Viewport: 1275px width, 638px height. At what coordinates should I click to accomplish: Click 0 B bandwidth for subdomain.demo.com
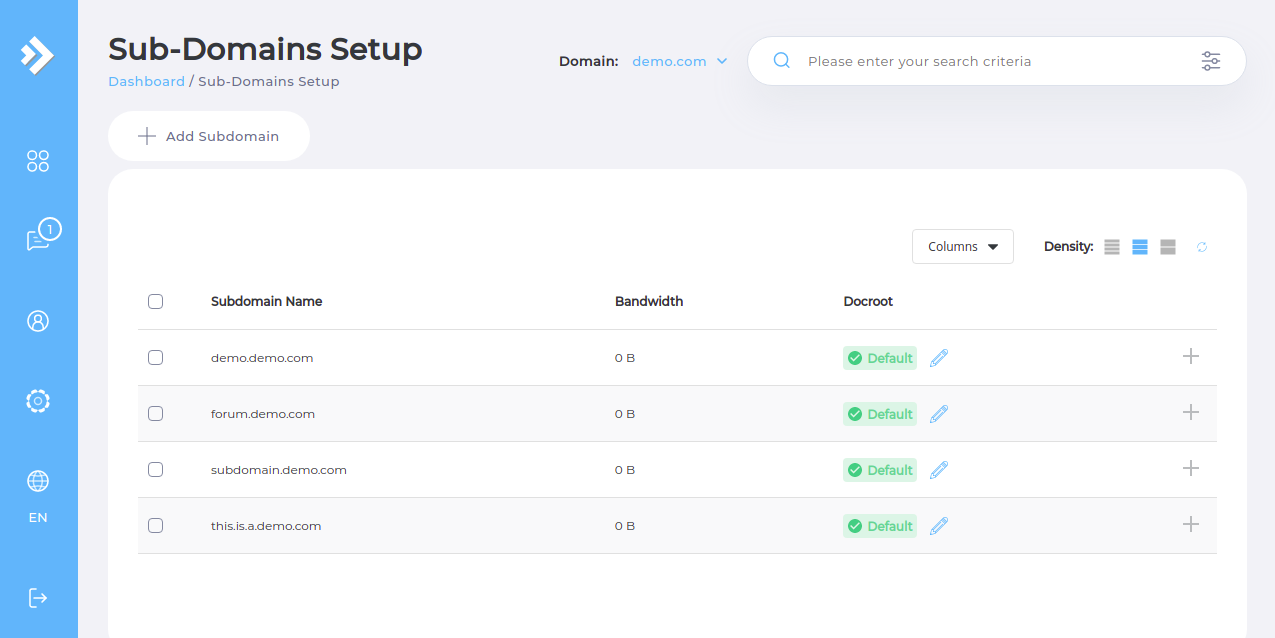[x=625, y=470]
